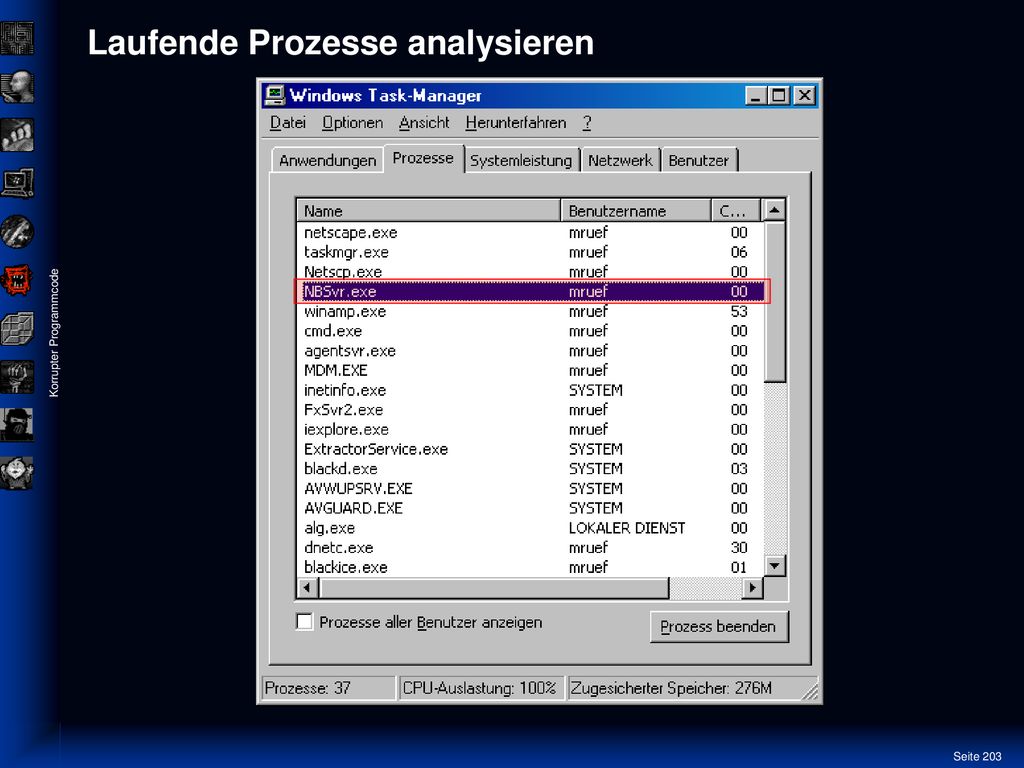
Task: Click the maze icon in the slide sidebar
Action: click(17, 38)
